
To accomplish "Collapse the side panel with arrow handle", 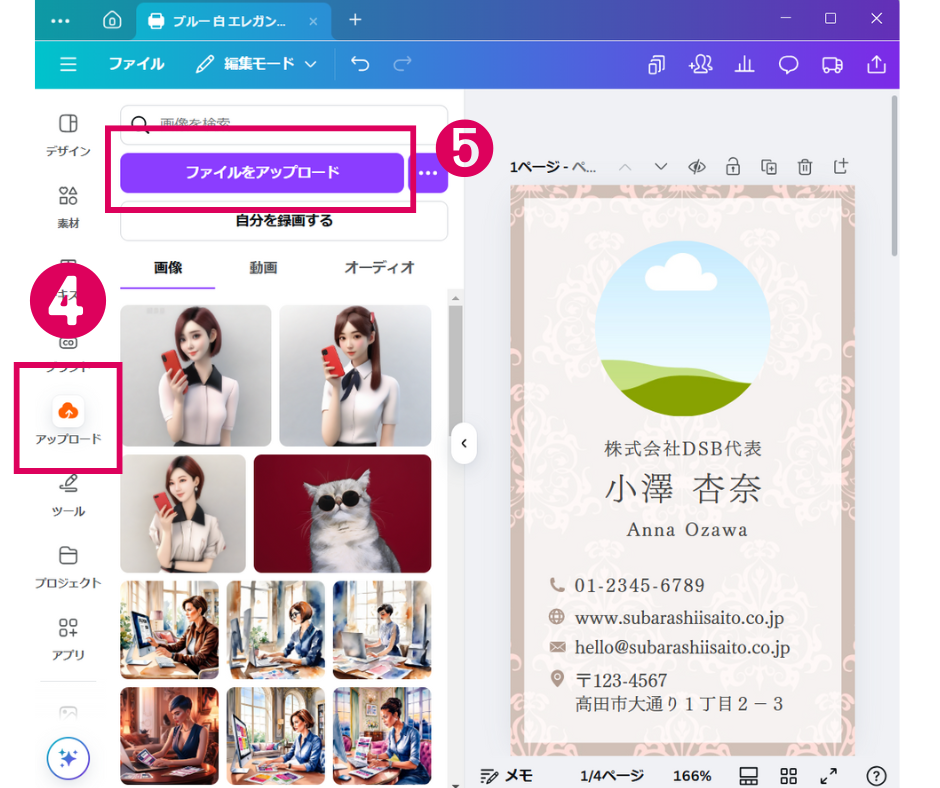I will (463, 443).
